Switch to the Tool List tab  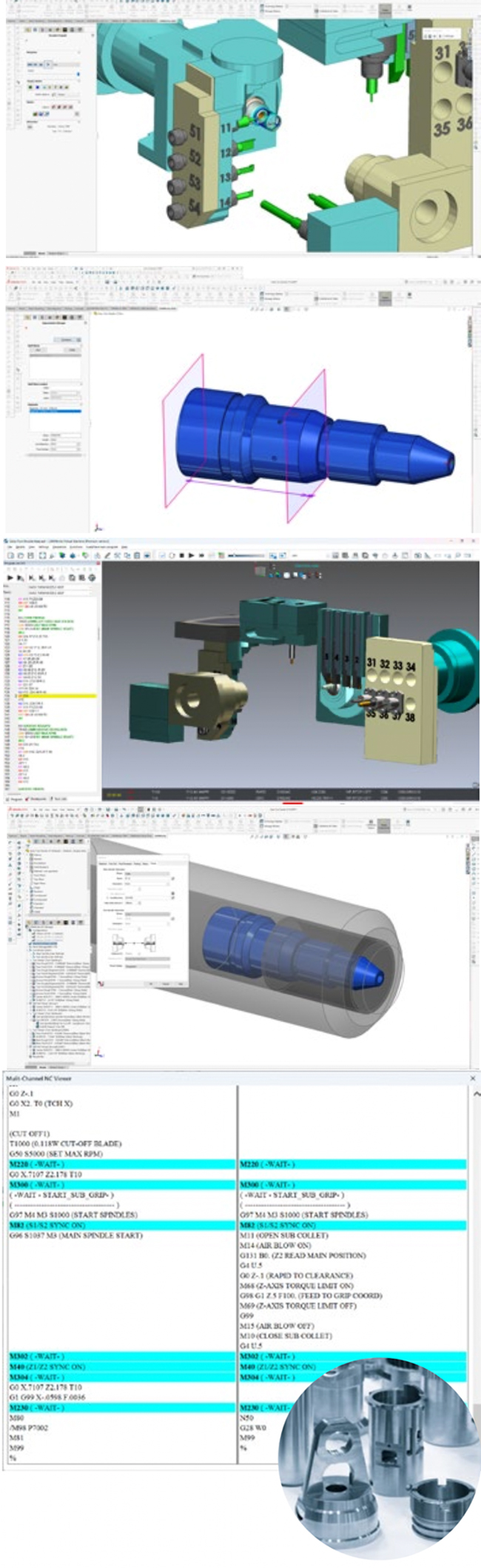(x=59, y=799)
